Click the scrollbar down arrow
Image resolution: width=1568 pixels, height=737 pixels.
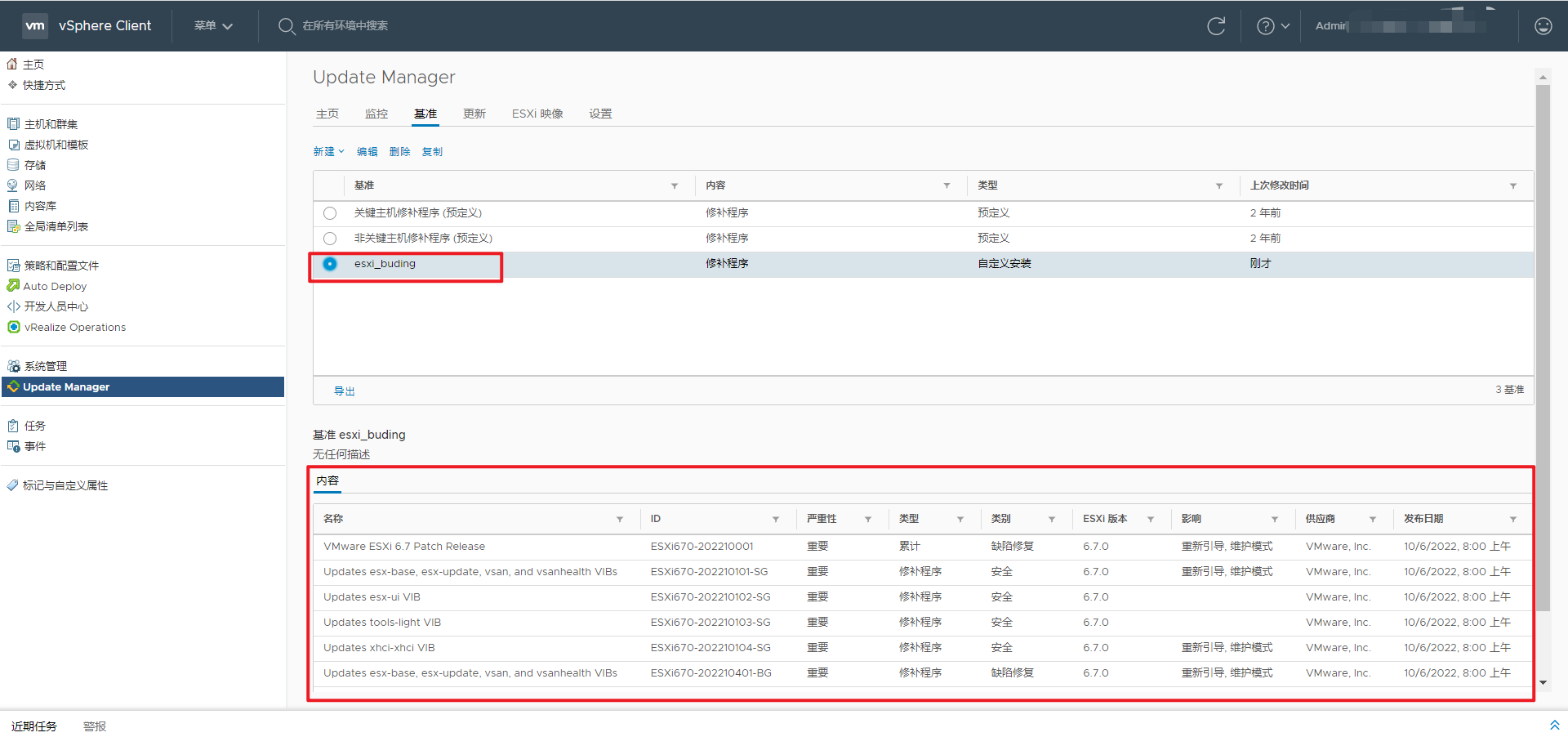click(1543, 682)
